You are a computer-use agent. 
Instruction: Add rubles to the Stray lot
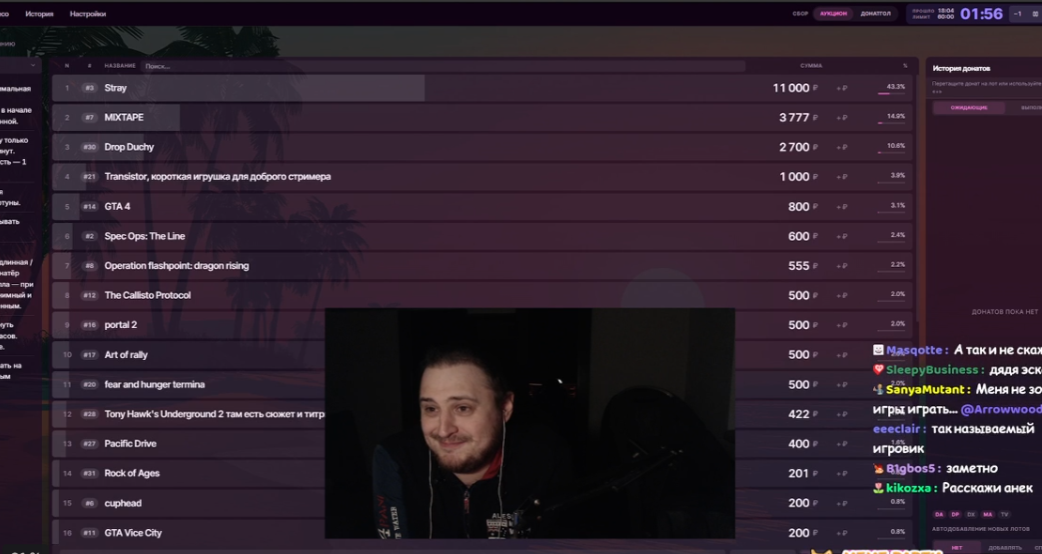(842, 88)
